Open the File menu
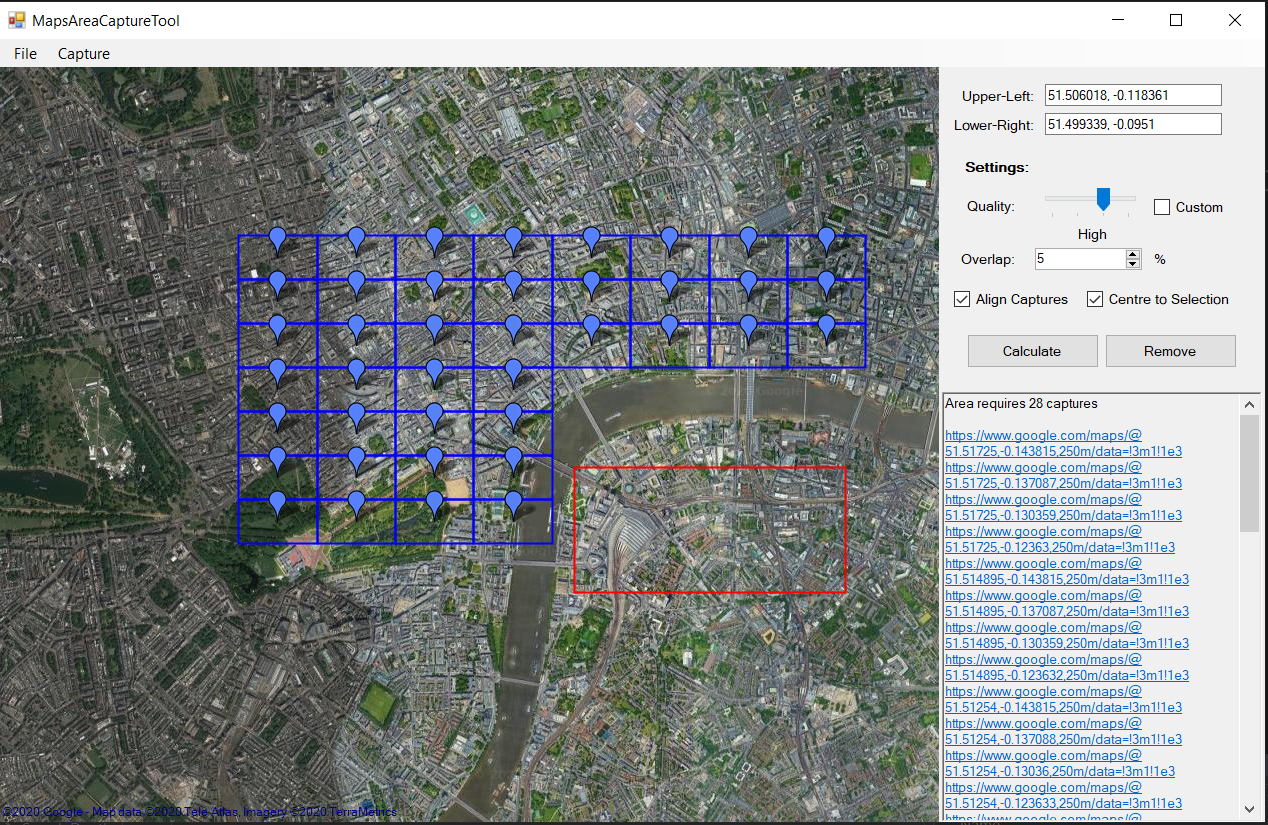This screenshot has height=825, width=1268. 25,54
